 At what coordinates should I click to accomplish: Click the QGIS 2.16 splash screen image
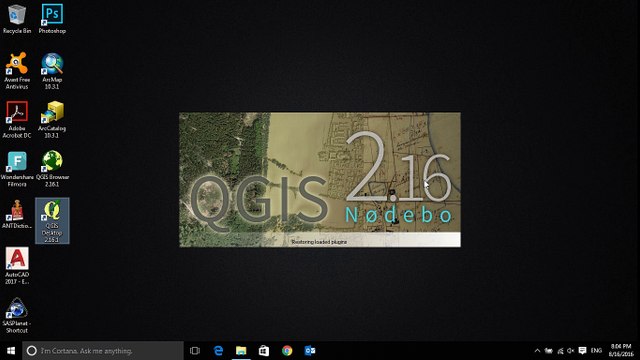pyautogui.click(x=320, y=180)
